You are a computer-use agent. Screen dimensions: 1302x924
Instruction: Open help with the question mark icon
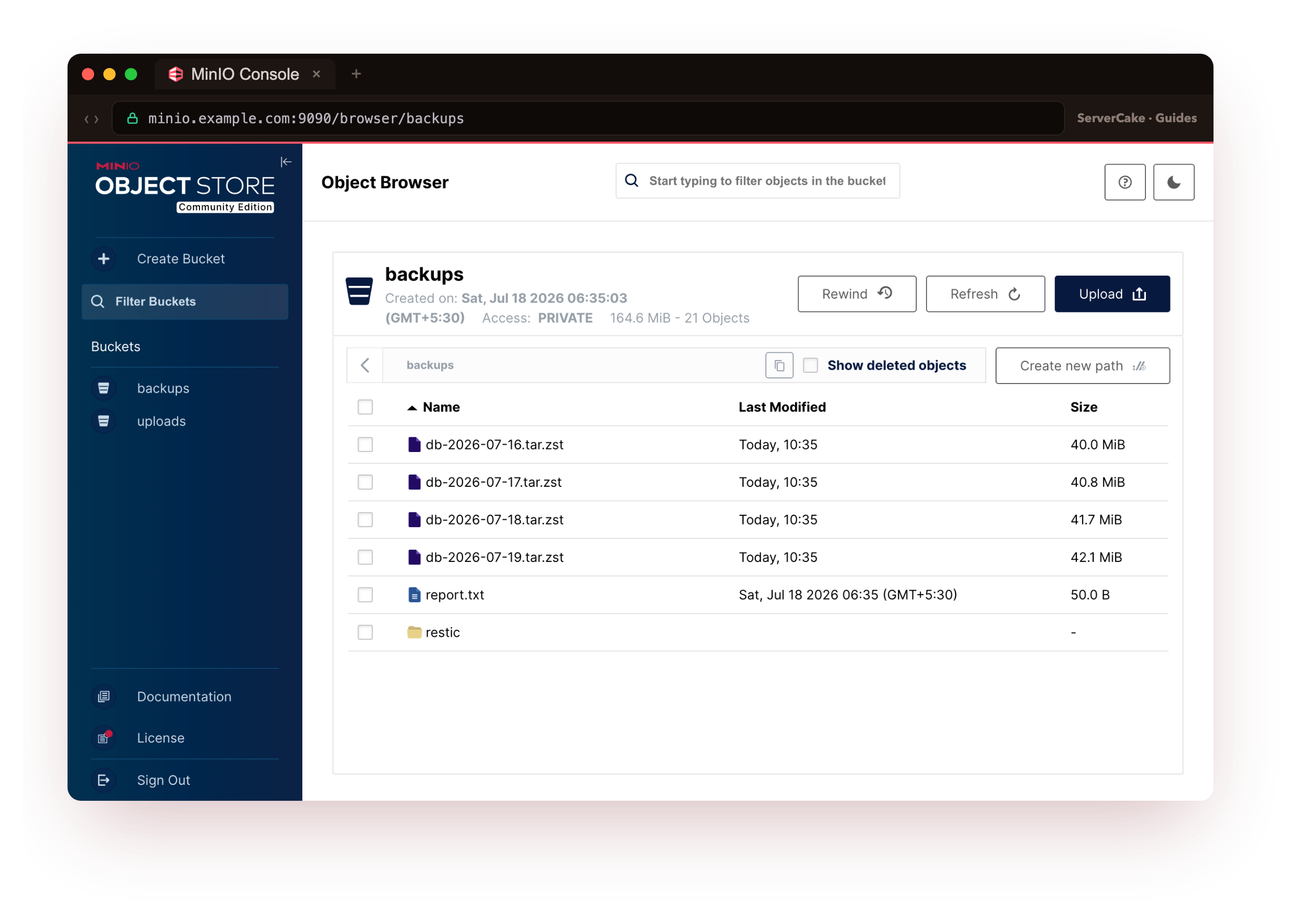(1126, 183)
